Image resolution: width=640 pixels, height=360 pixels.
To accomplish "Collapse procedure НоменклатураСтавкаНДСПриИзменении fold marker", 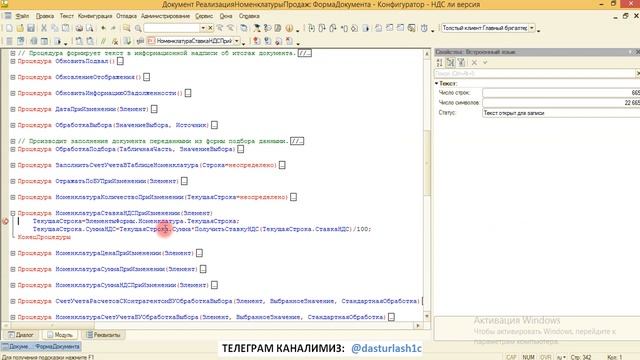I will point(13,213).
